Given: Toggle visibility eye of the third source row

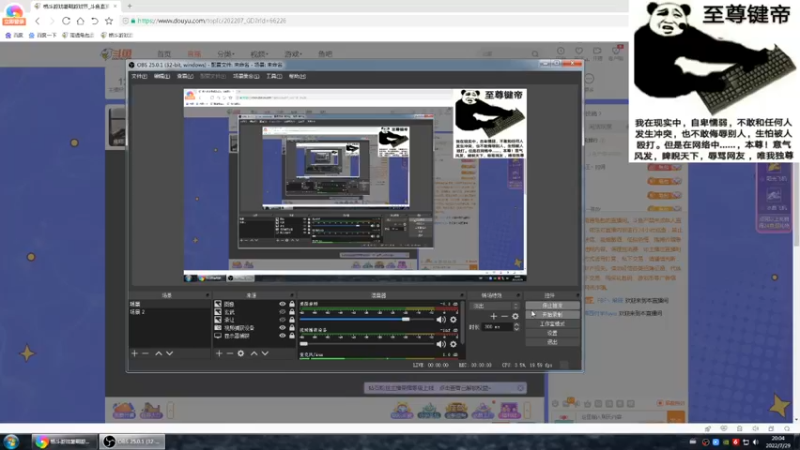Looking at the screenshot, I should [x=282, y=320].
